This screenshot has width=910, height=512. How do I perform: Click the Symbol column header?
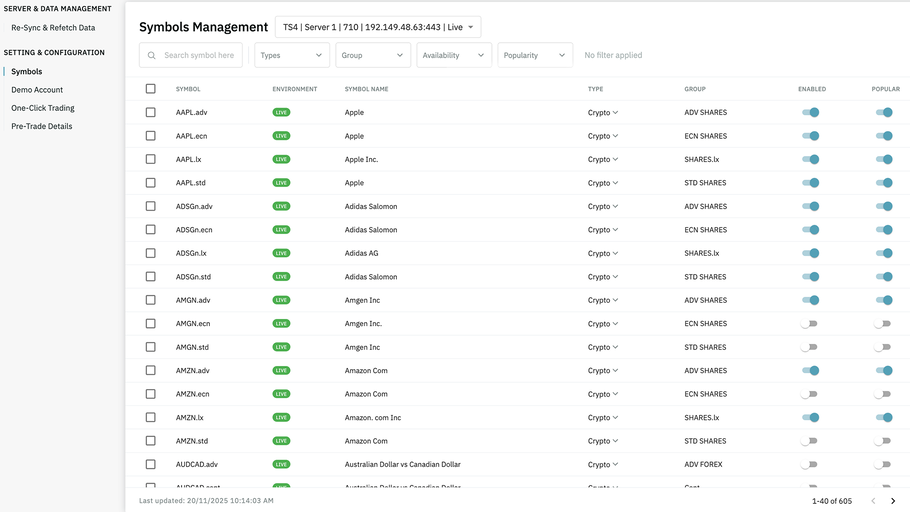pos(188,89)
